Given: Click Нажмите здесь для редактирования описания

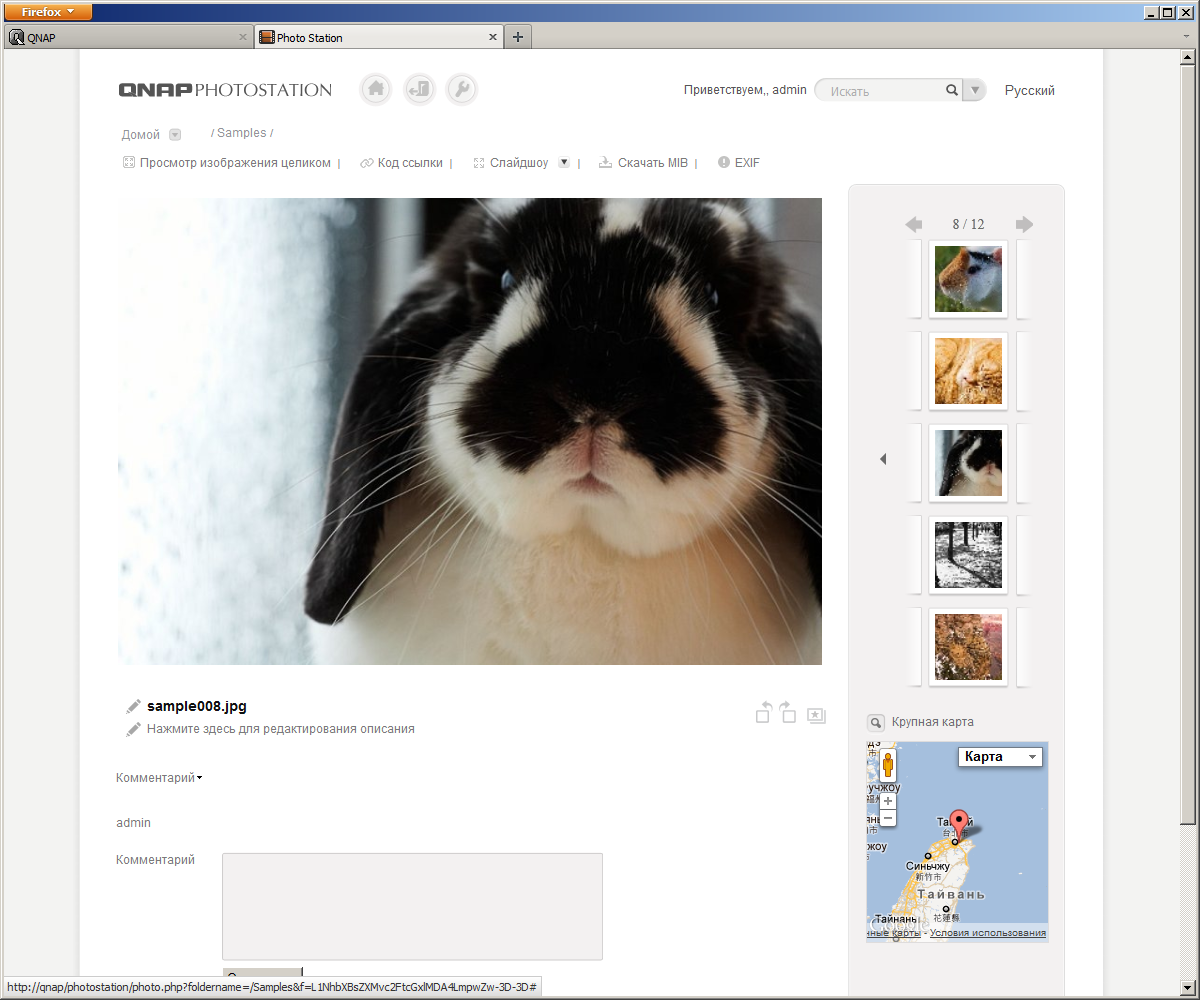Looking at the screenshot, I should point(281,729).
